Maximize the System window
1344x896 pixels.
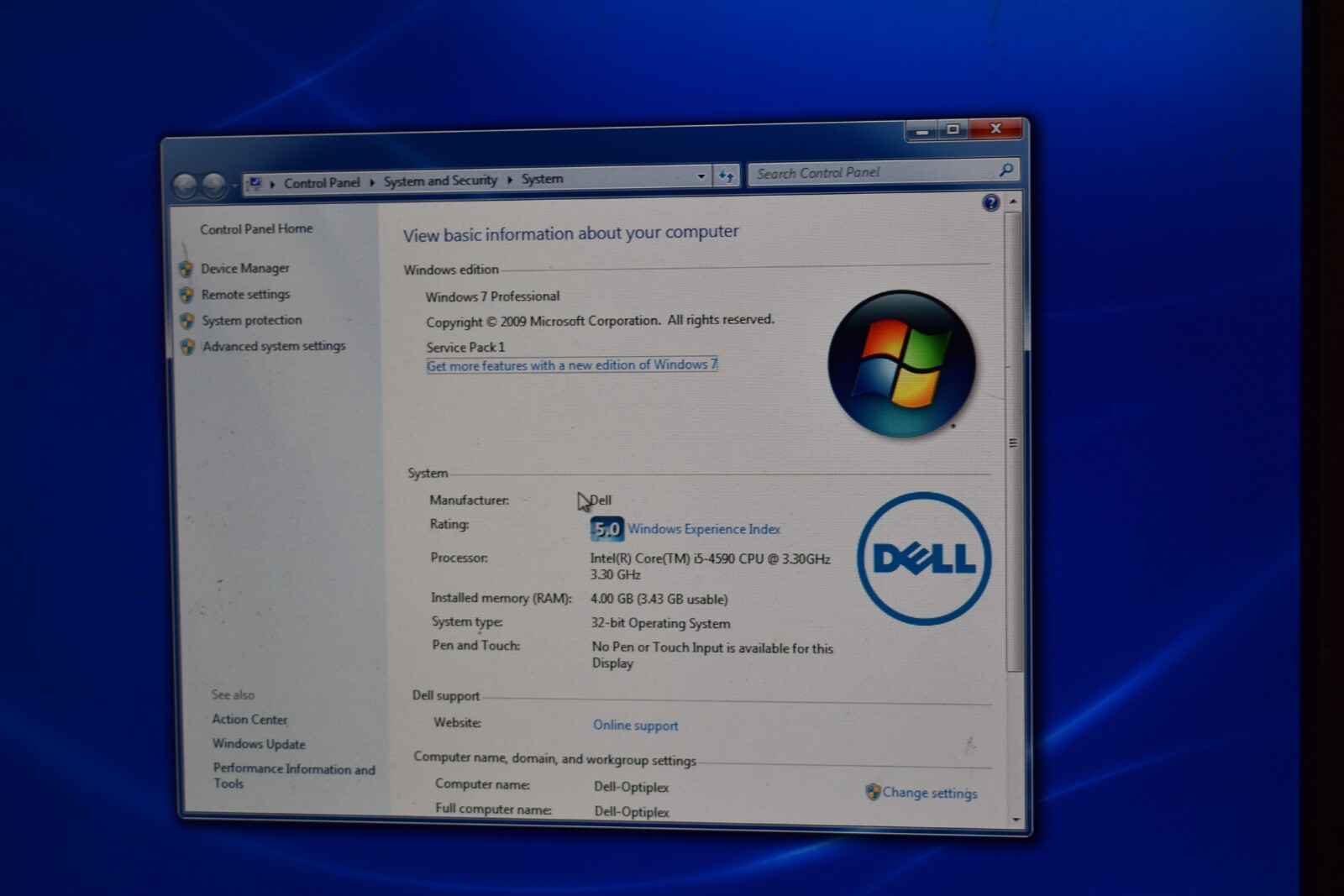point(953,129)
